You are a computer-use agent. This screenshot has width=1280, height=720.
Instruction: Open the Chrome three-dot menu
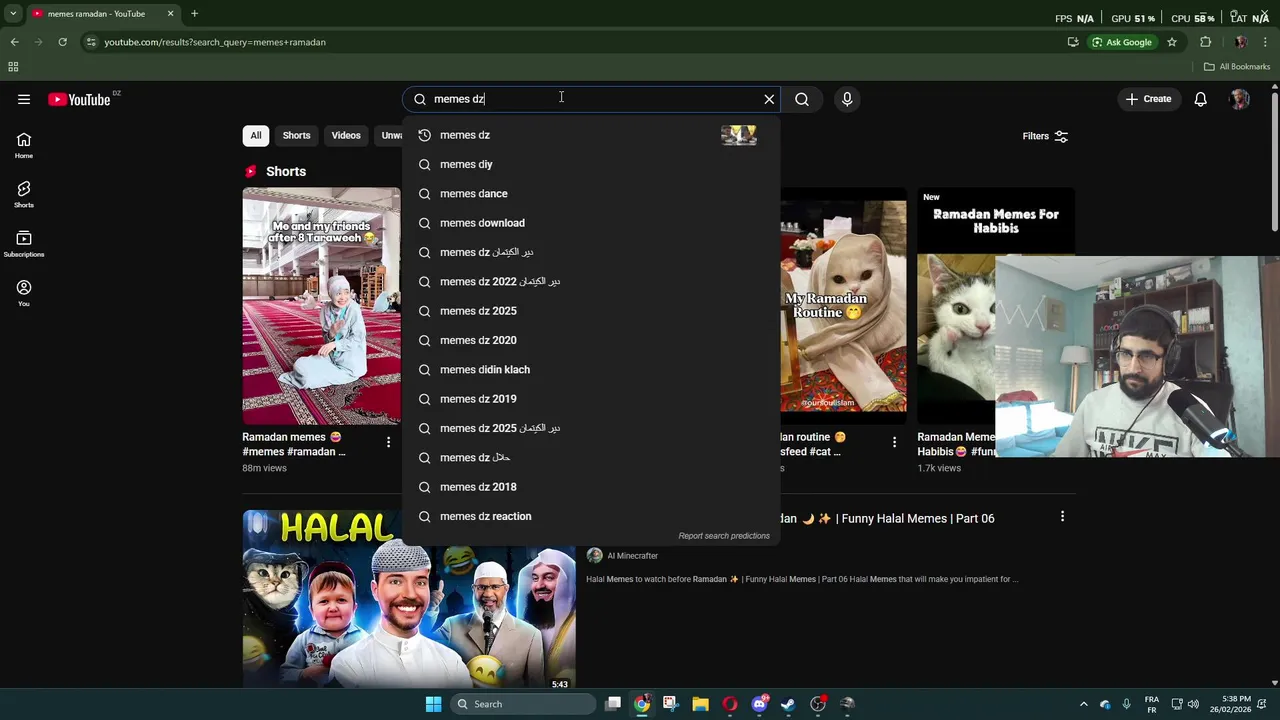coord(1266,42)
